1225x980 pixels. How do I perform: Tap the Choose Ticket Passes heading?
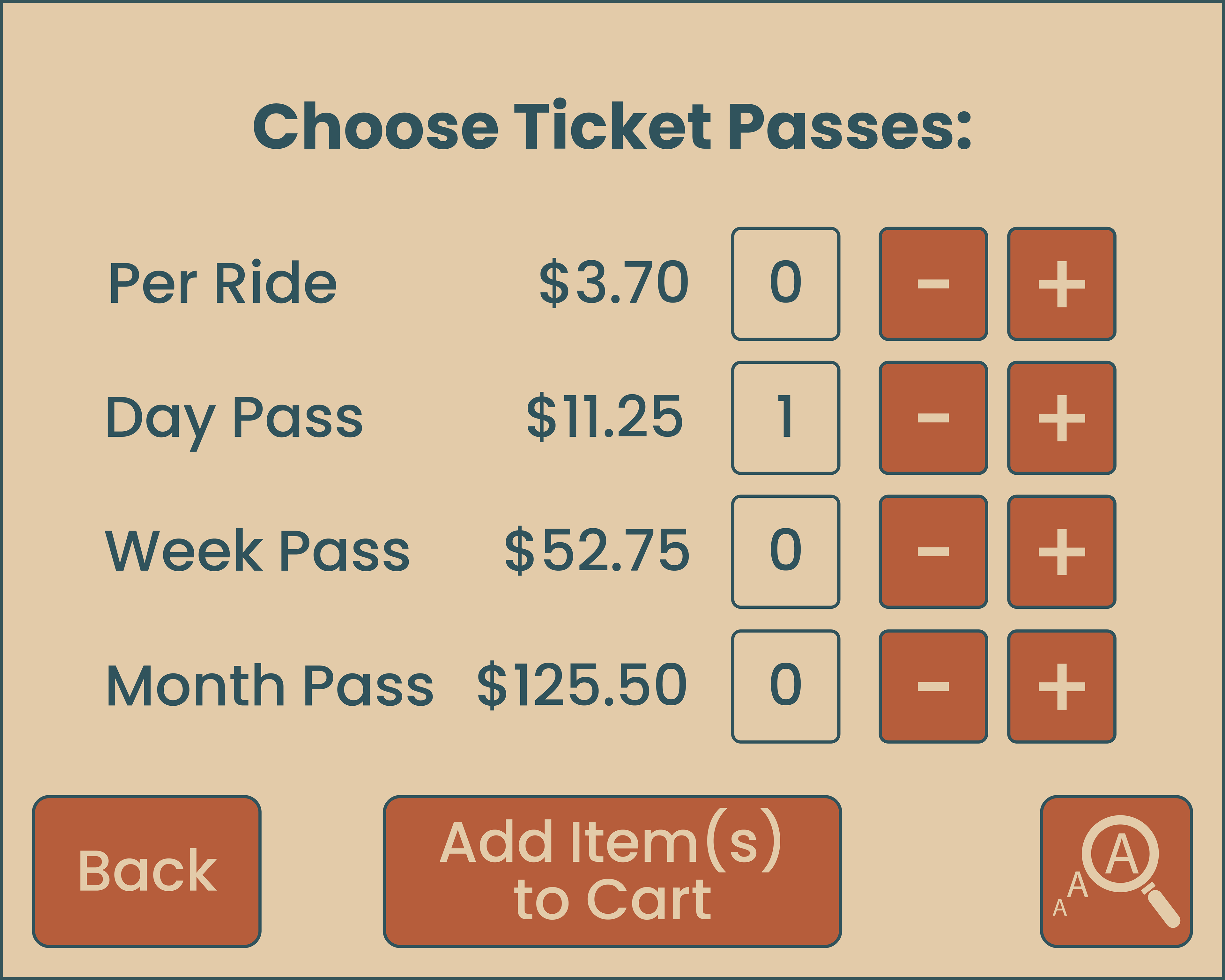coord(612,127)
